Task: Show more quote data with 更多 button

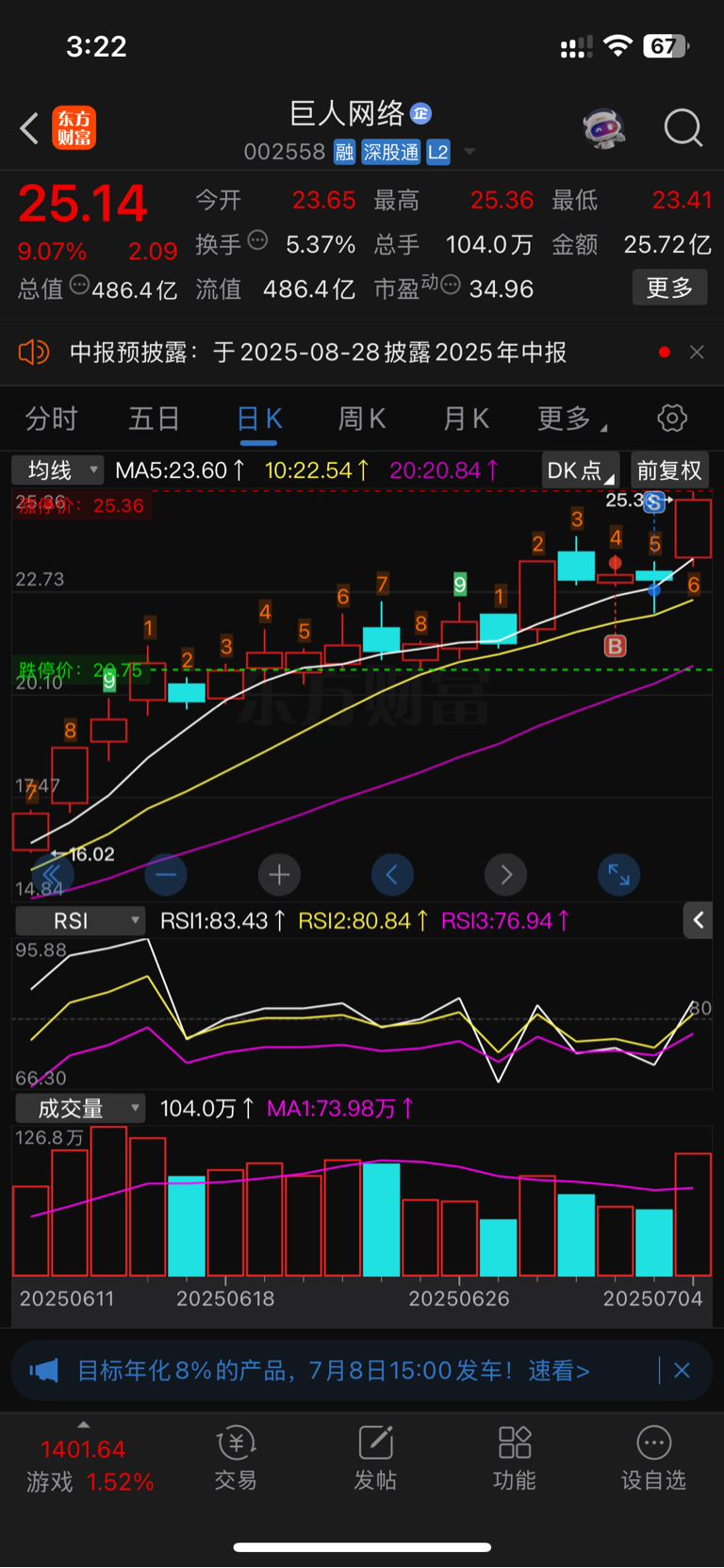Action: (669, 288)
